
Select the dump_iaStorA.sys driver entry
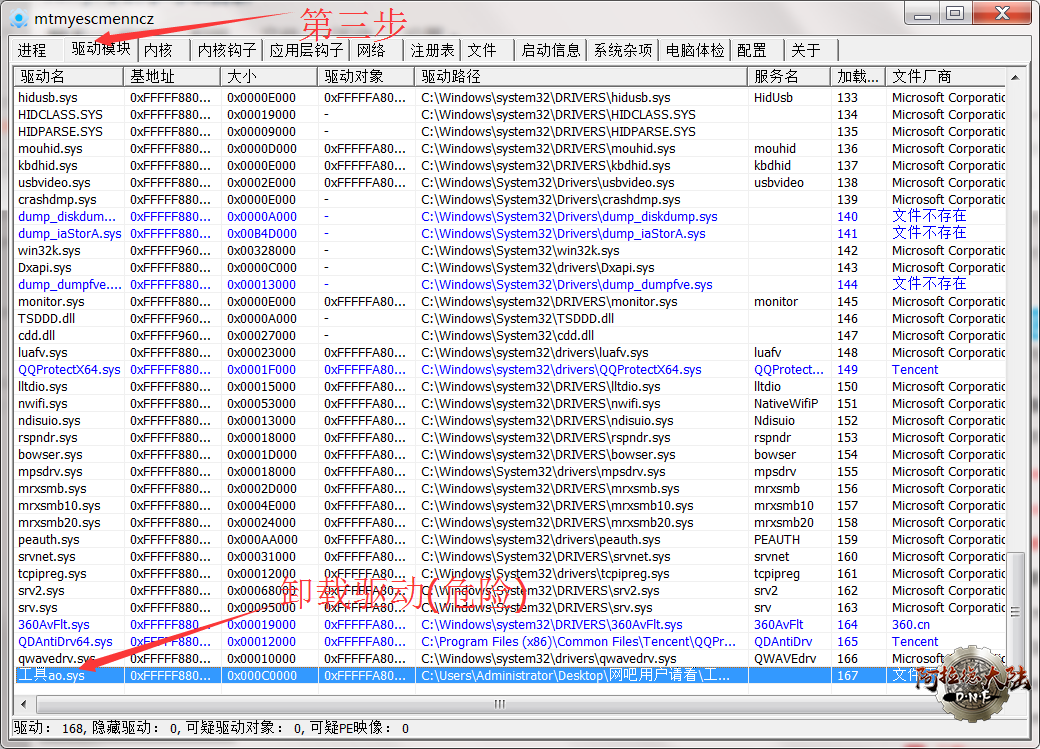(x=69, y=234)
